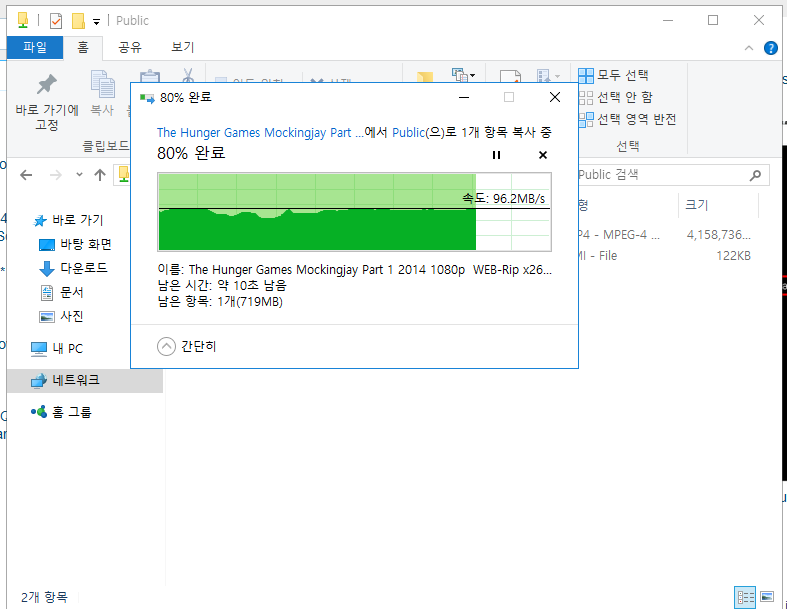This screenshot has width=787, height=609.
Task: Click the address bar folder icon
Action: pyautogui.click(x=123, y=174)
